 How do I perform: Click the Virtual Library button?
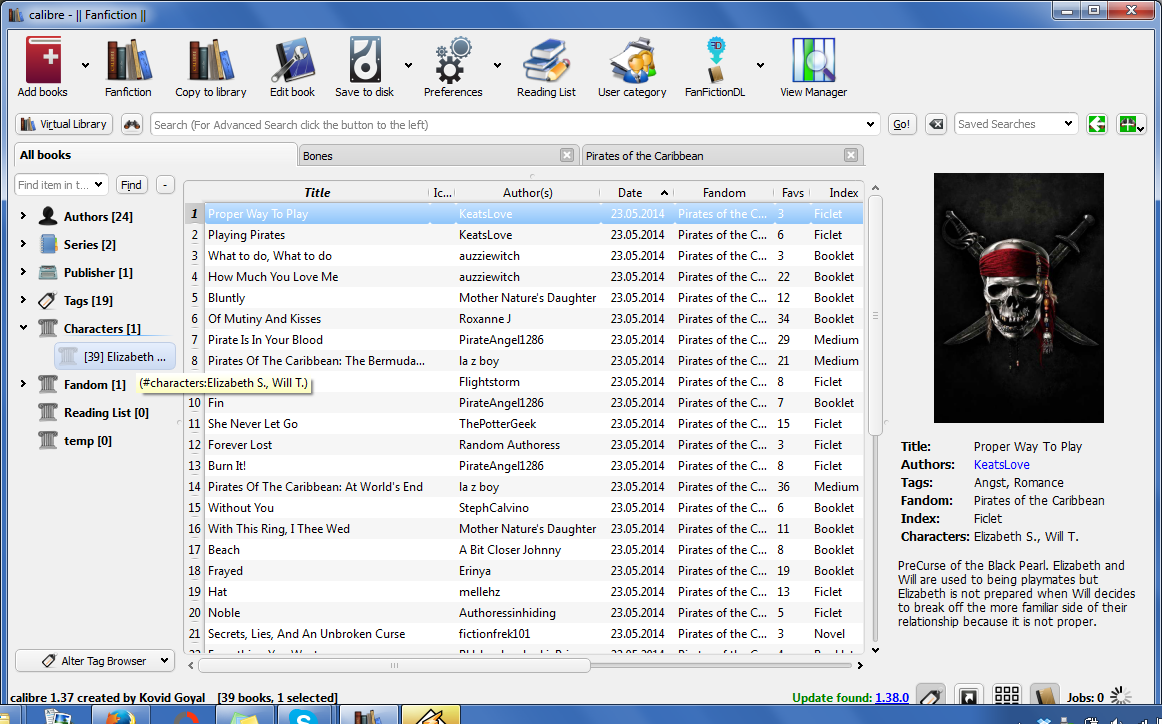[64, 124]
